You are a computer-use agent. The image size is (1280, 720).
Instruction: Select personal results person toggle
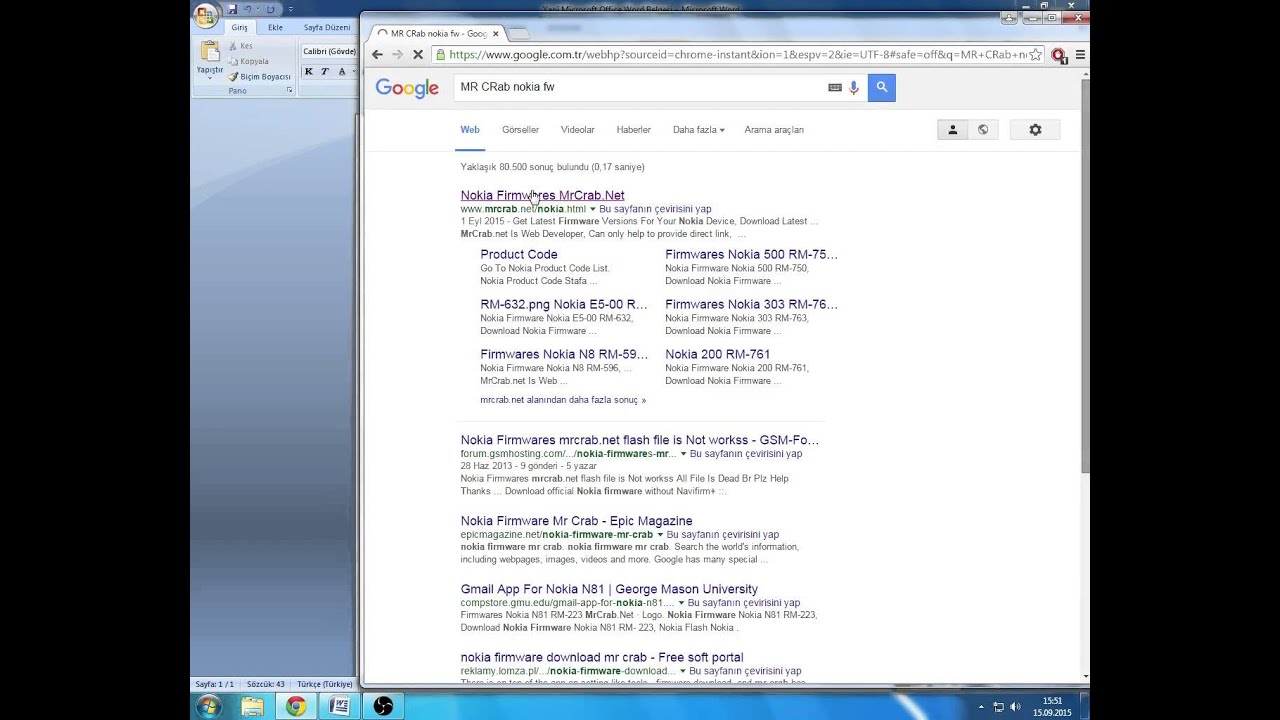(x=952, y=130)
